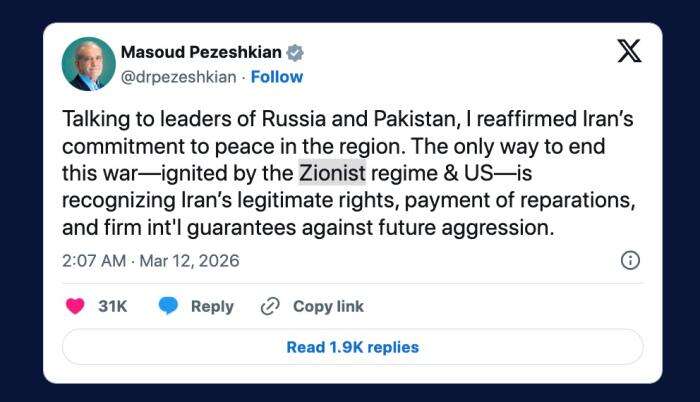Visit the @drpezeshkian handle link

coord(178,77)
